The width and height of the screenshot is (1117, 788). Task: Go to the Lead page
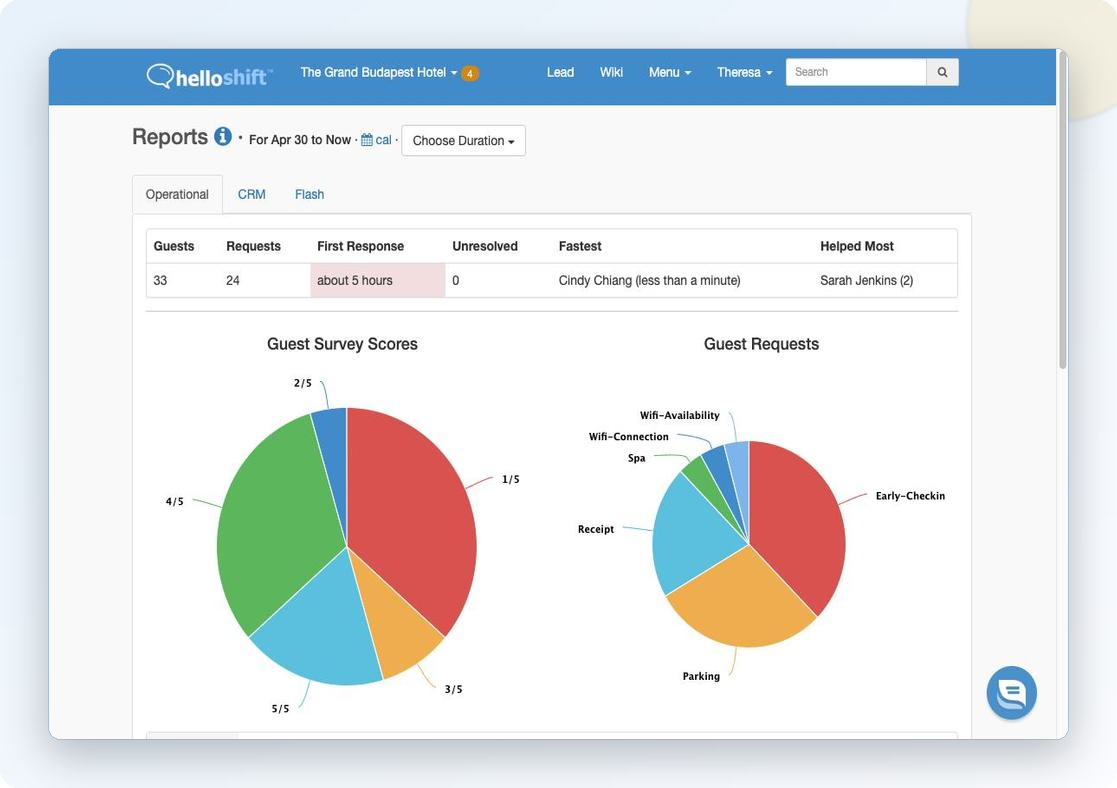coord(561,72)
